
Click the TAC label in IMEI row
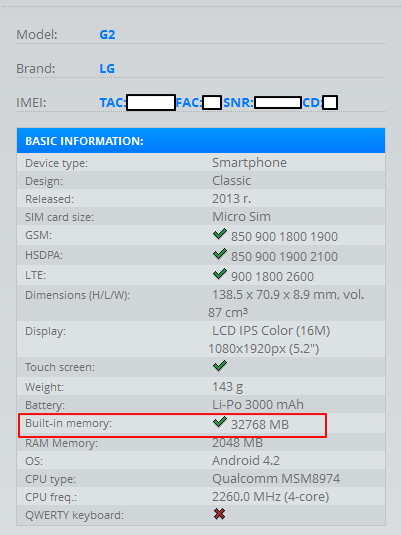(x=113, y=103)
